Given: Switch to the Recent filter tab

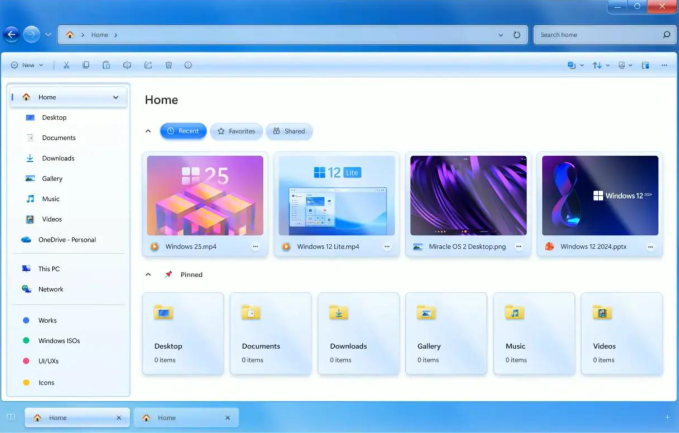Looking at the screenshot, I should tap(183, 131).
